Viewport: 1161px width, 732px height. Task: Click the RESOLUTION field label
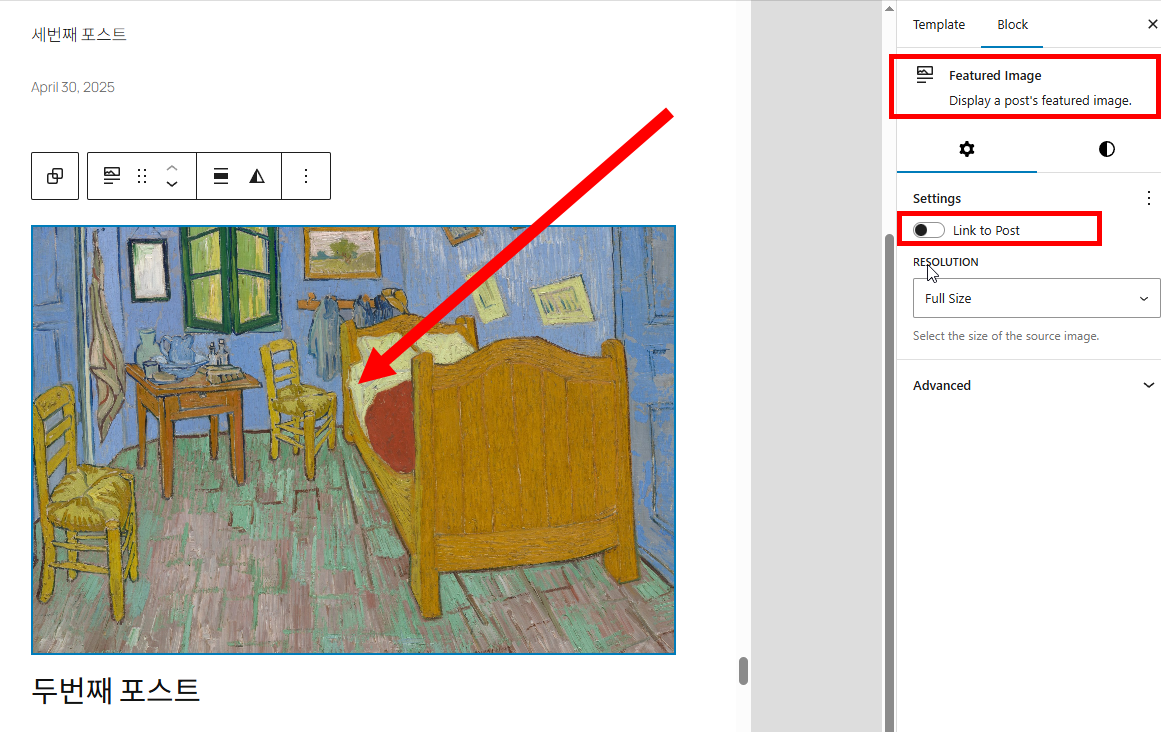point(946,262)
